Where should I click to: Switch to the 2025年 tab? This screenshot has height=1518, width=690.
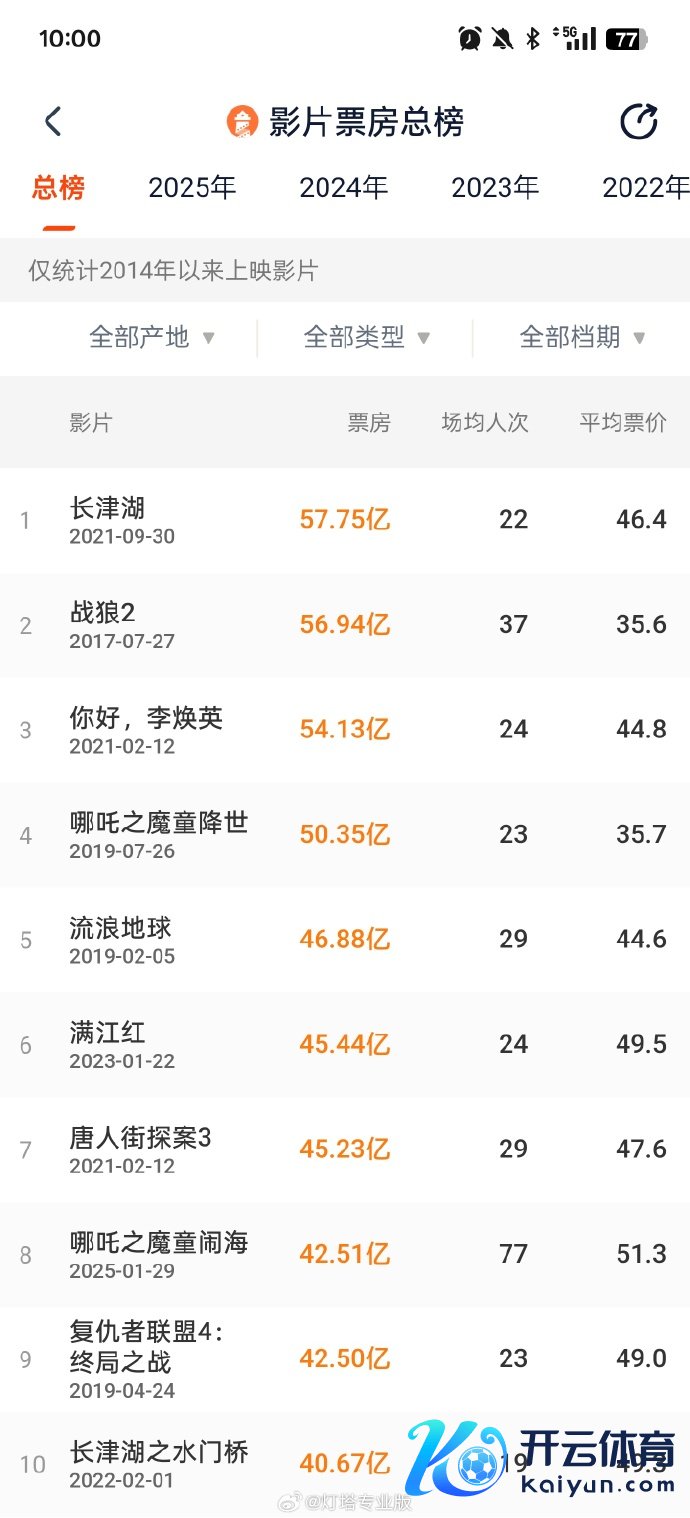coord(192,188)
